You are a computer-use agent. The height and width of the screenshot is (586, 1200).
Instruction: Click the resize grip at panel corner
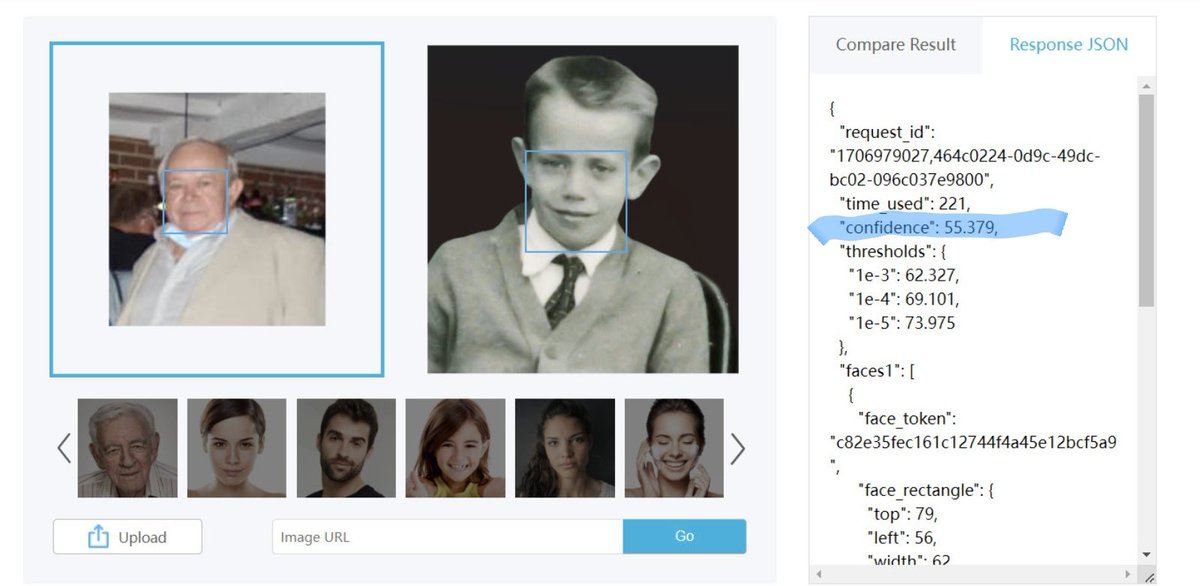click(x=1148, y=576)
